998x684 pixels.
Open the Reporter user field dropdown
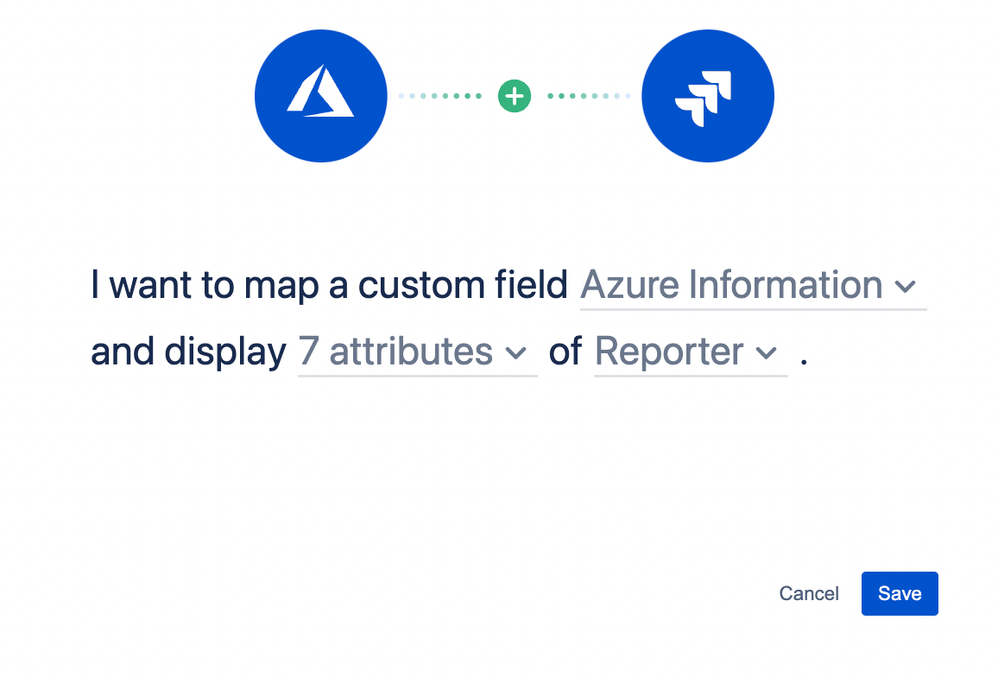click(691, 352)
